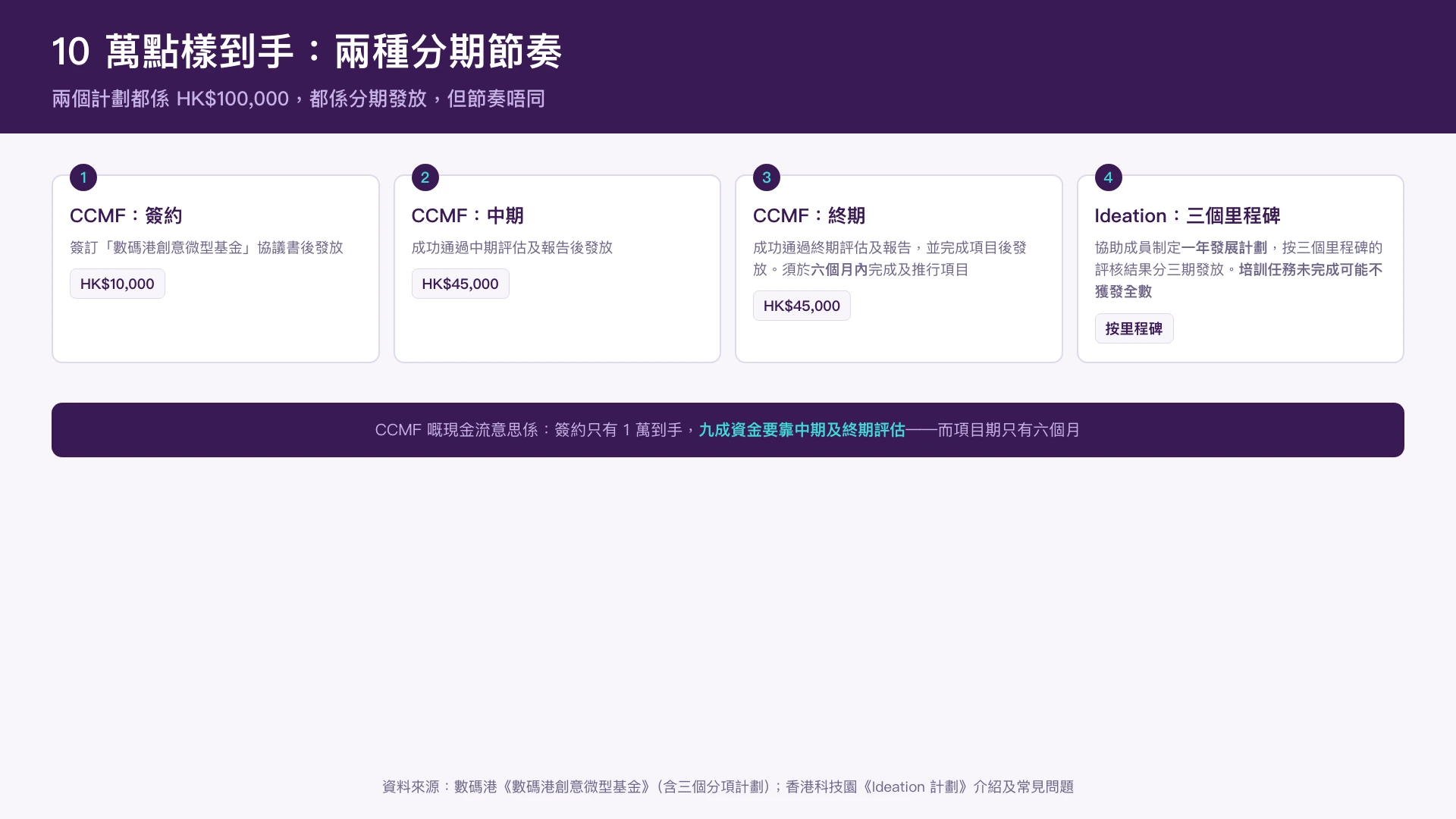Click the text 成功通過中期評估及報告後發放

point(512,247)
